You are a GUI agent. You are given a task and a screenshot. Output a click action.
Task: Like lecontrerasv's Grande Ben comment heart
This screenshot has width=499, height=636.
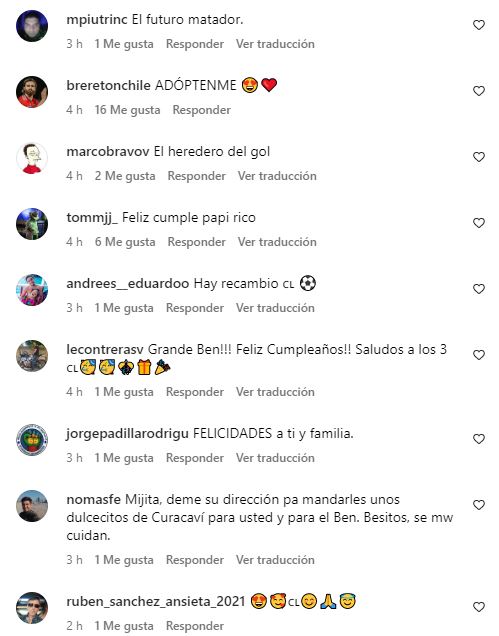point(479,355)
